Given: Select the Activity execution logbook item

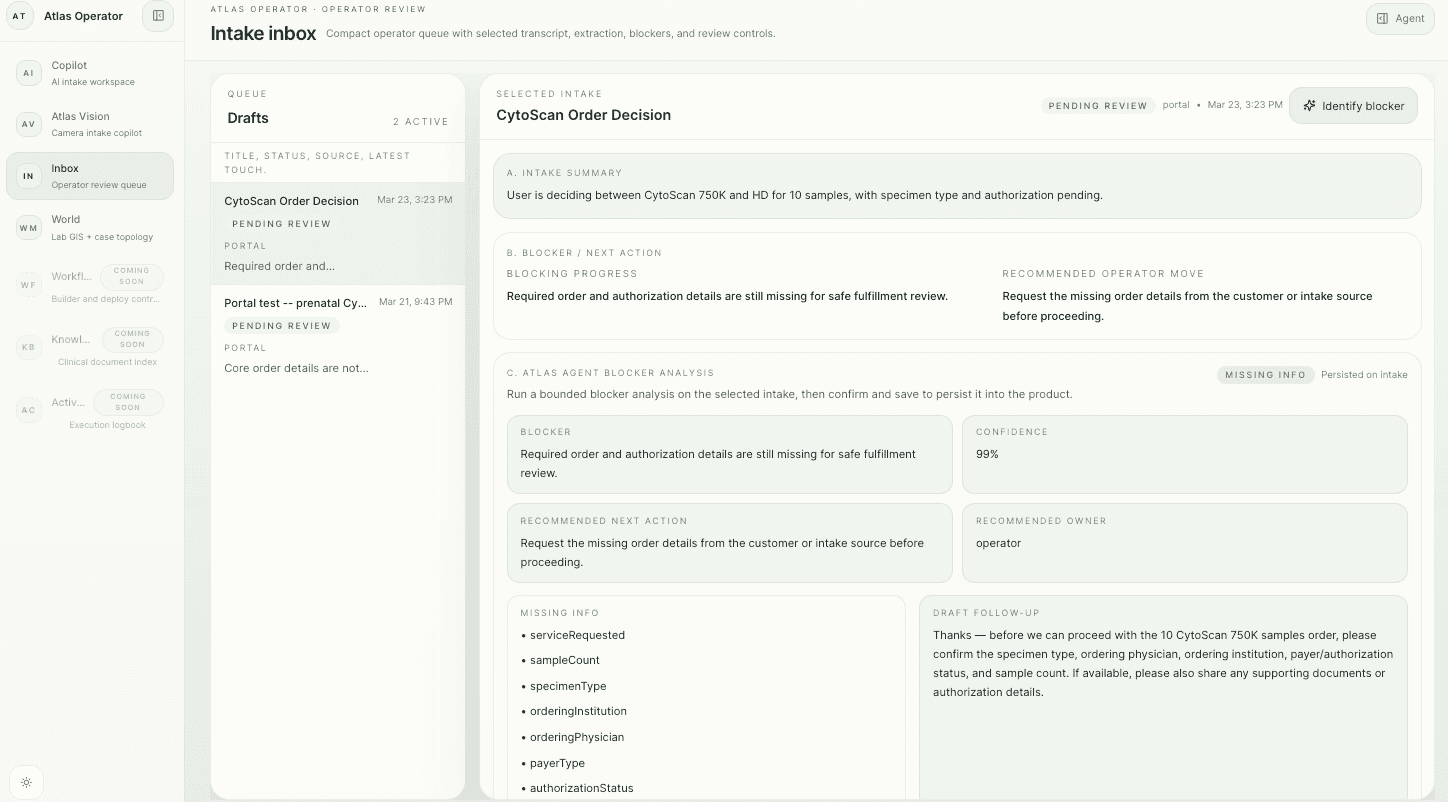Looking at the screenshot, I should [x=90, y=408].
